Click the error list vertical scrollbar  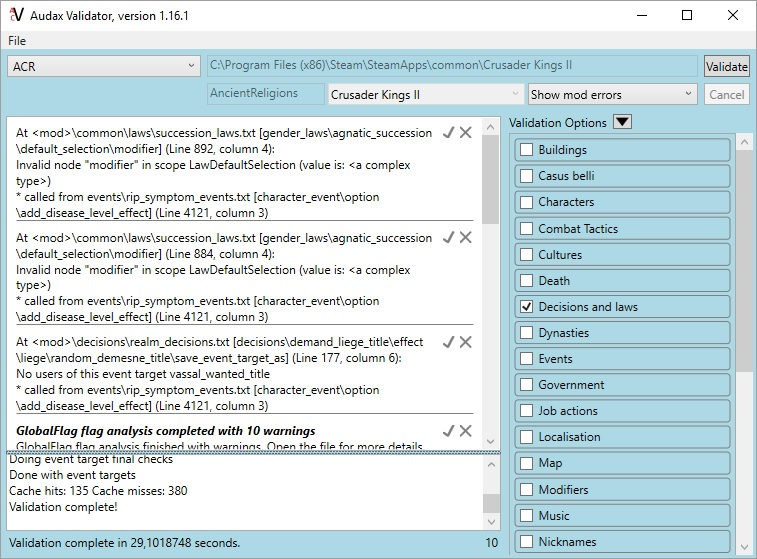click(489, 280)
